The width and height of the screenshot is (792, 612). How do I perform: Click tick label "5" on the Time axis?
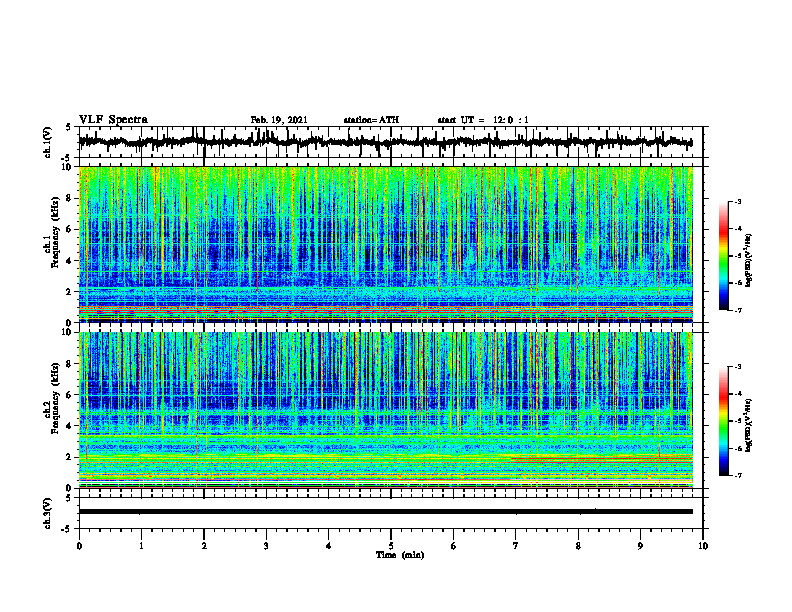click(391, 546)
